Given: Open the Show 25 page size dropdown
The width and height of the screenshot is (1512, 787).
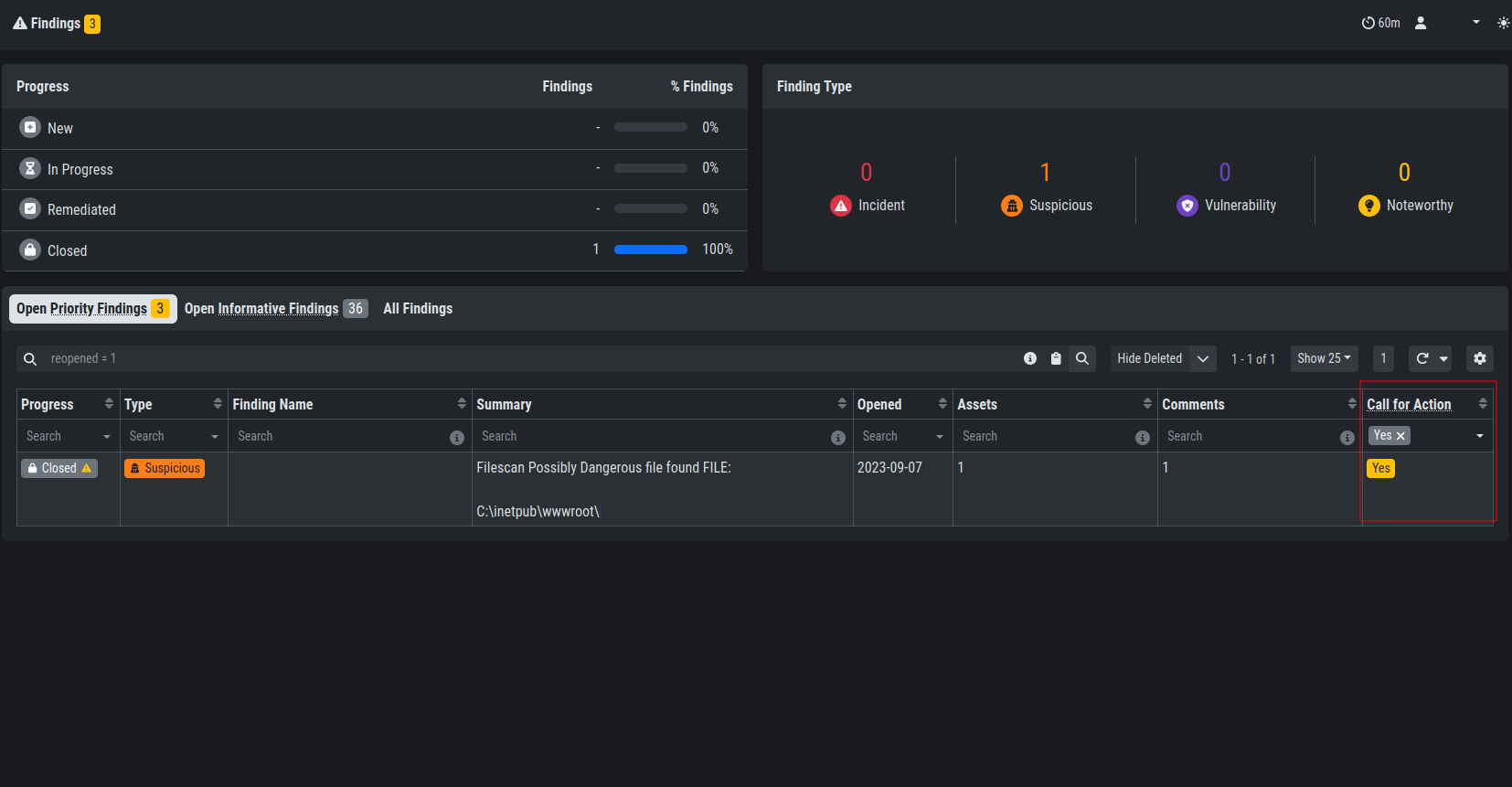Looking at the screenshot, I should pos(1324,358).
